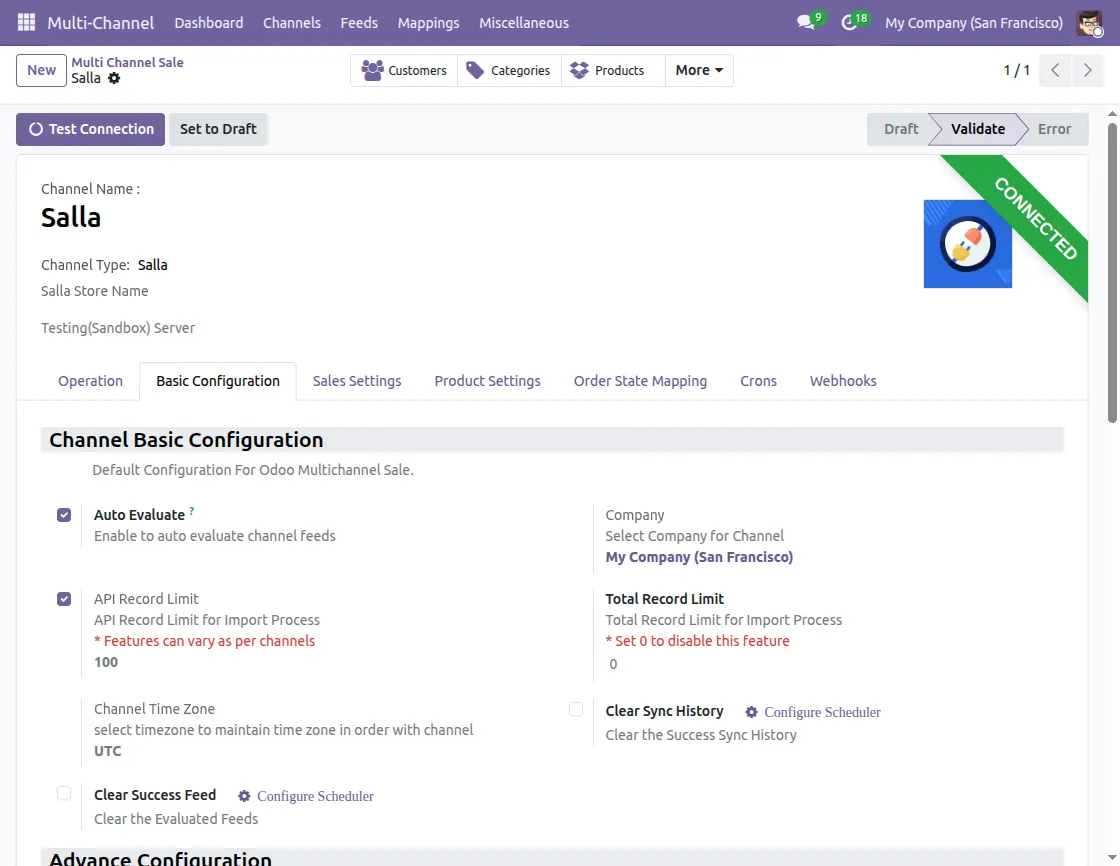The height and width of the screenshot is (866, 1120).
Task: Click Configure Scheduler link beside Clear Success Feed
Action: [x=314, y=796]
